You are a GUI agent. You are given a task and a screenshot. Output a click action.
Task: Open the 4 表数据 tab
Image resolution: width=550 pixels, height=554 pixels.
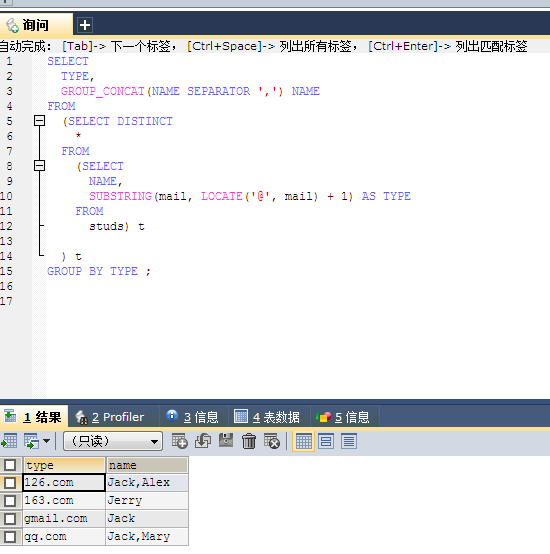269,417
